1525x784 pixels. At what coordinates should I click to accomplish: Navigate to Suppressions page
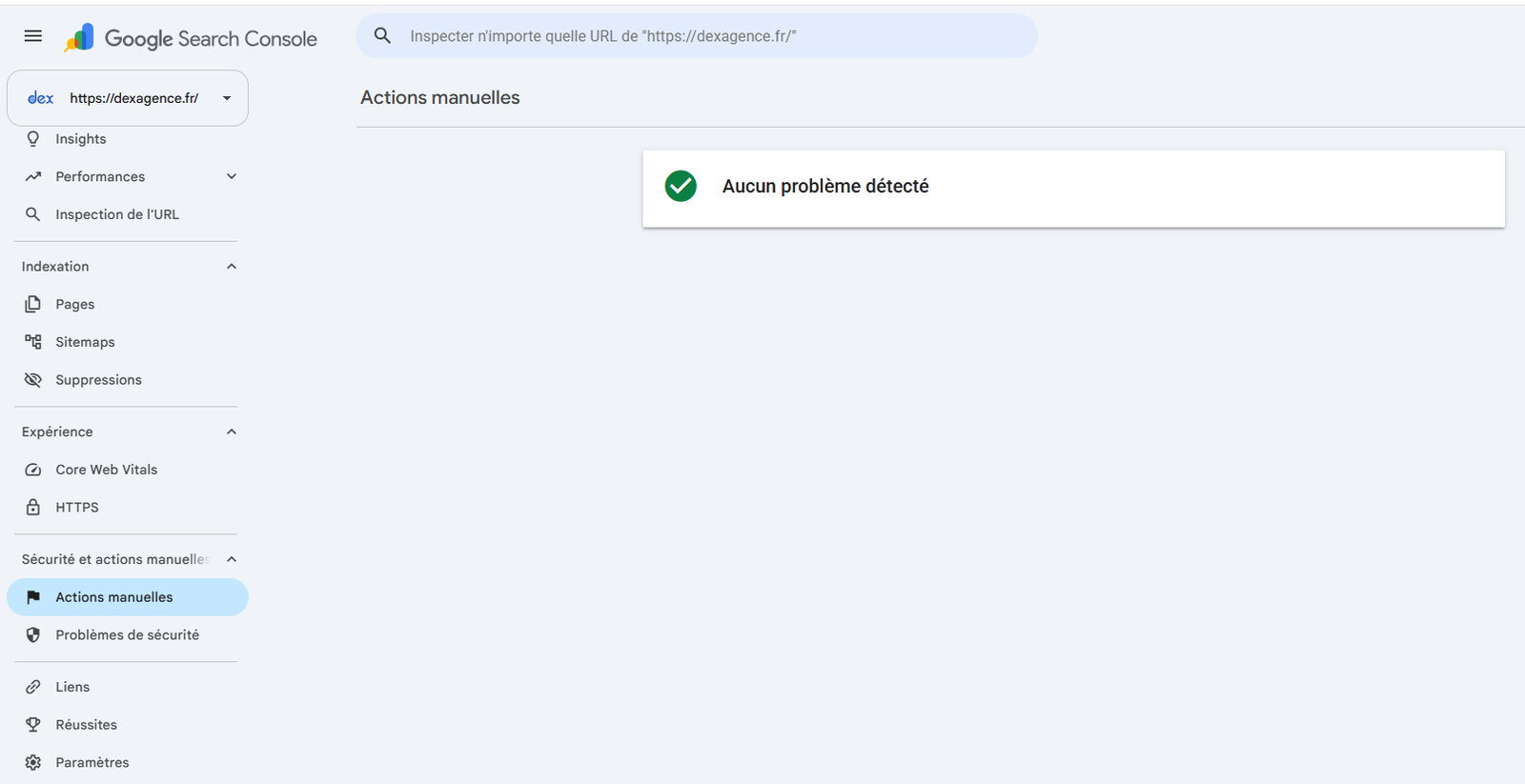pos(128,380)
